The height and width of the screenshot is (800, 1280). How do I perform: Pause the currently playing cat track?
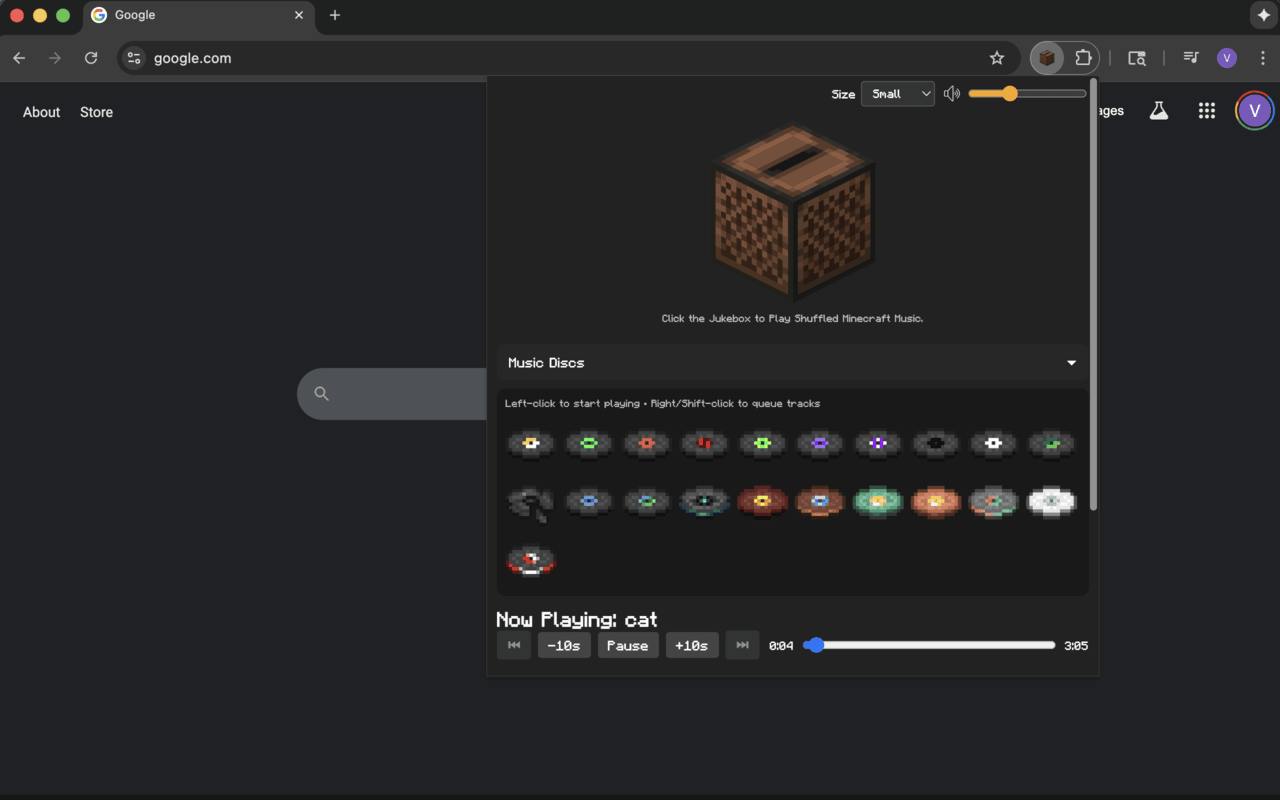(x=628, y=645)
